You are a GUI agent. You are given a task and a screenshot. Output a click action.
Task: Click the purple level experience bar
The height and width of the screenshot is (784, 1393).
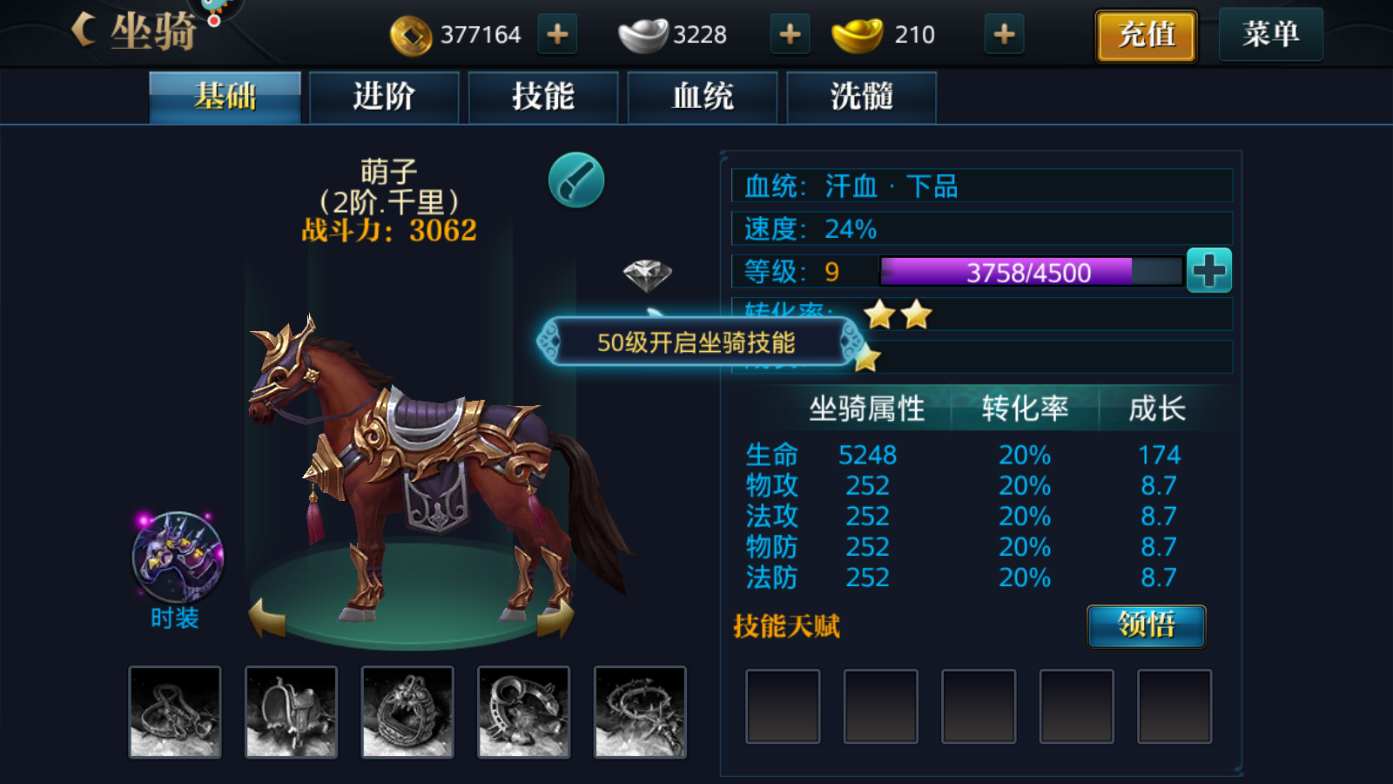point(1031,271)
